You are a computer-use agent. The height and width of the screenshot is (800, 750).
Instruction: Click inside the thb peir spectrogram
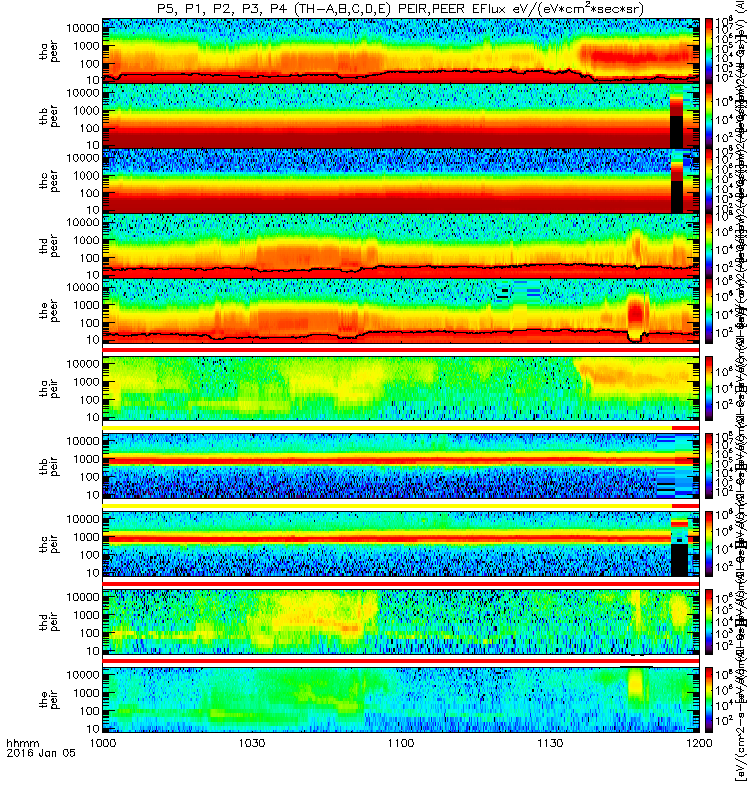[401, 466]
